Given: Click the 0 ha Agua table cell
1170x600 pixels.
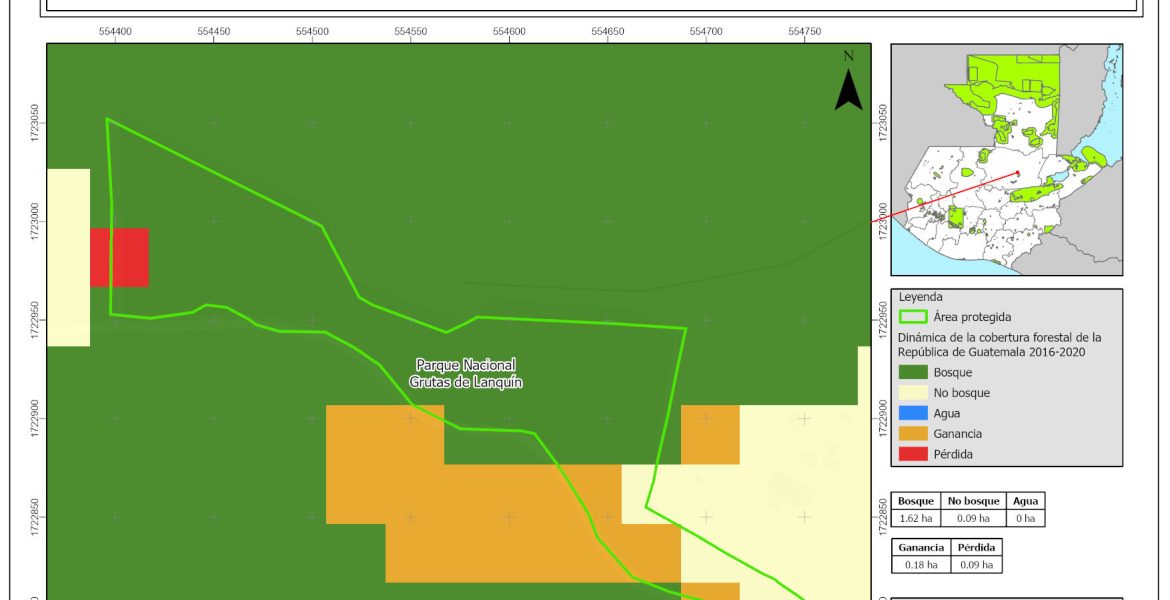Looking at the screenshot, I should 1025,518.
